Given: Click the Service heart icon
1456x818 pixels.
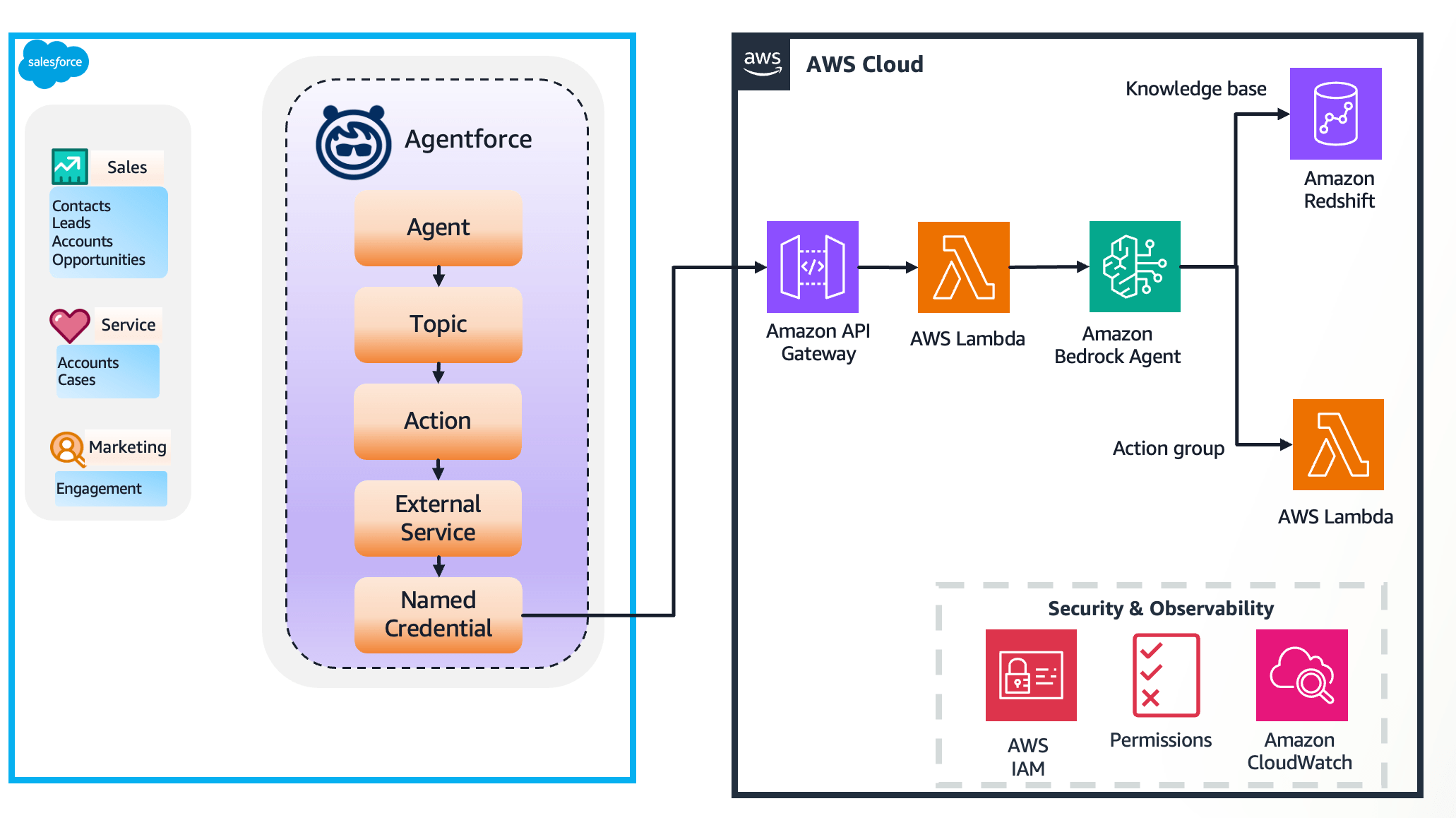Looking at the screenshot, I should point(69,325).
